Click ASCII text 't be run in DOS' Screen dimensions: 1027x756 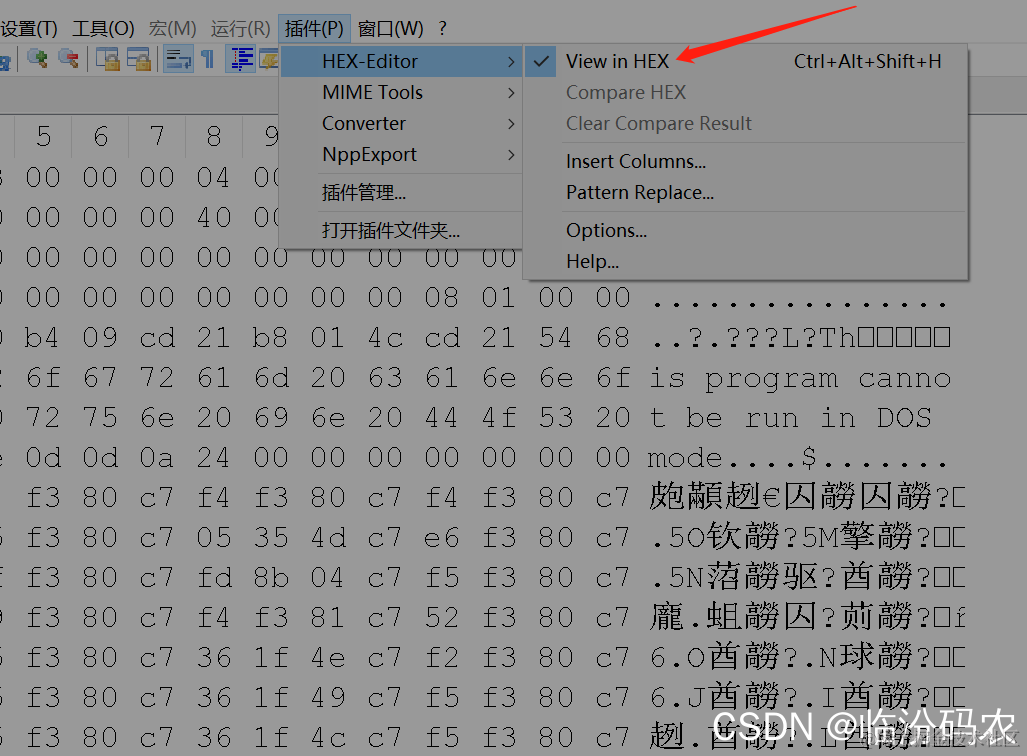[791, 418]
